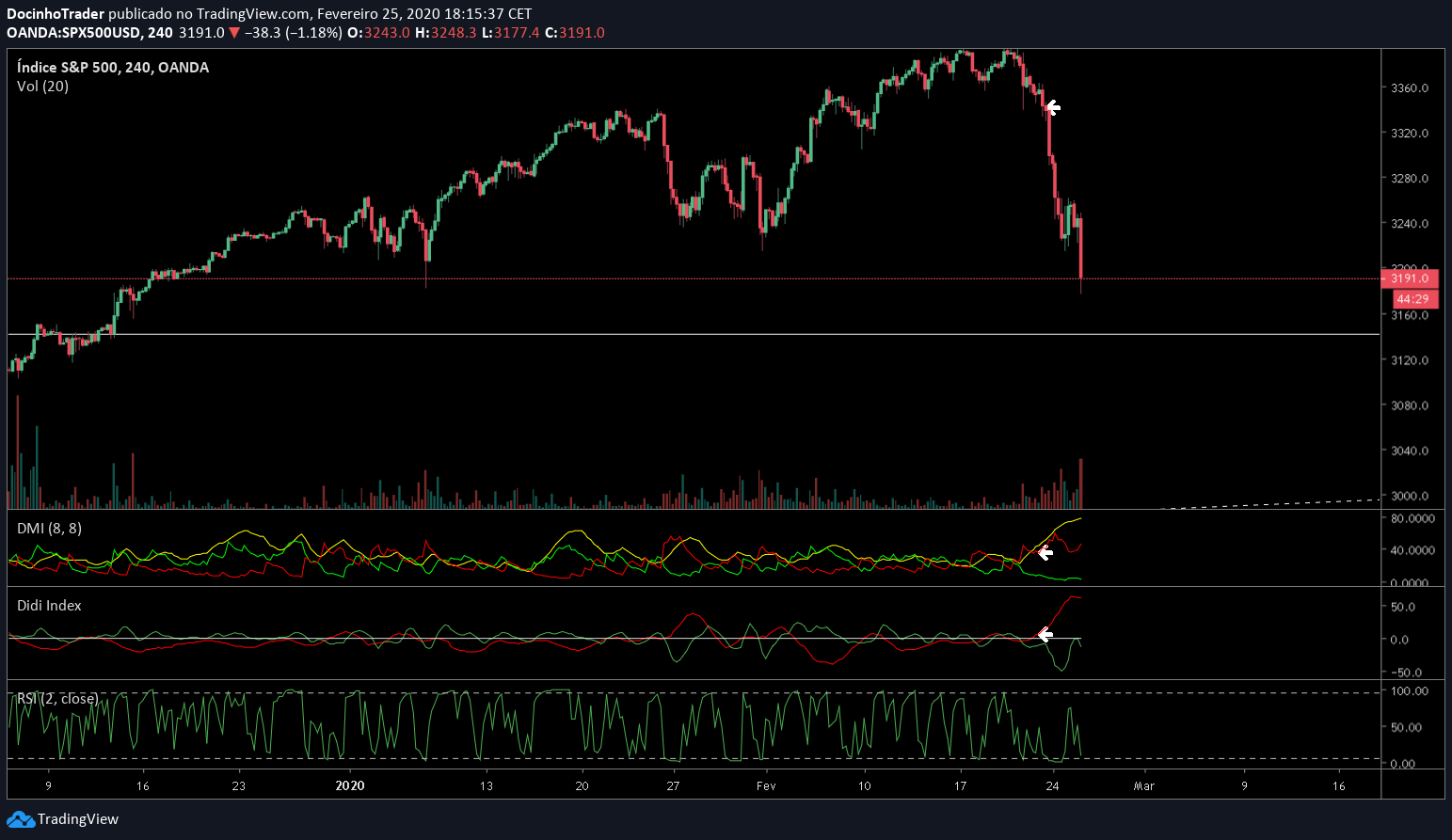Click the Mar label on the date axis
The image size is (1452, 840).
click(x=1143, y=785)
